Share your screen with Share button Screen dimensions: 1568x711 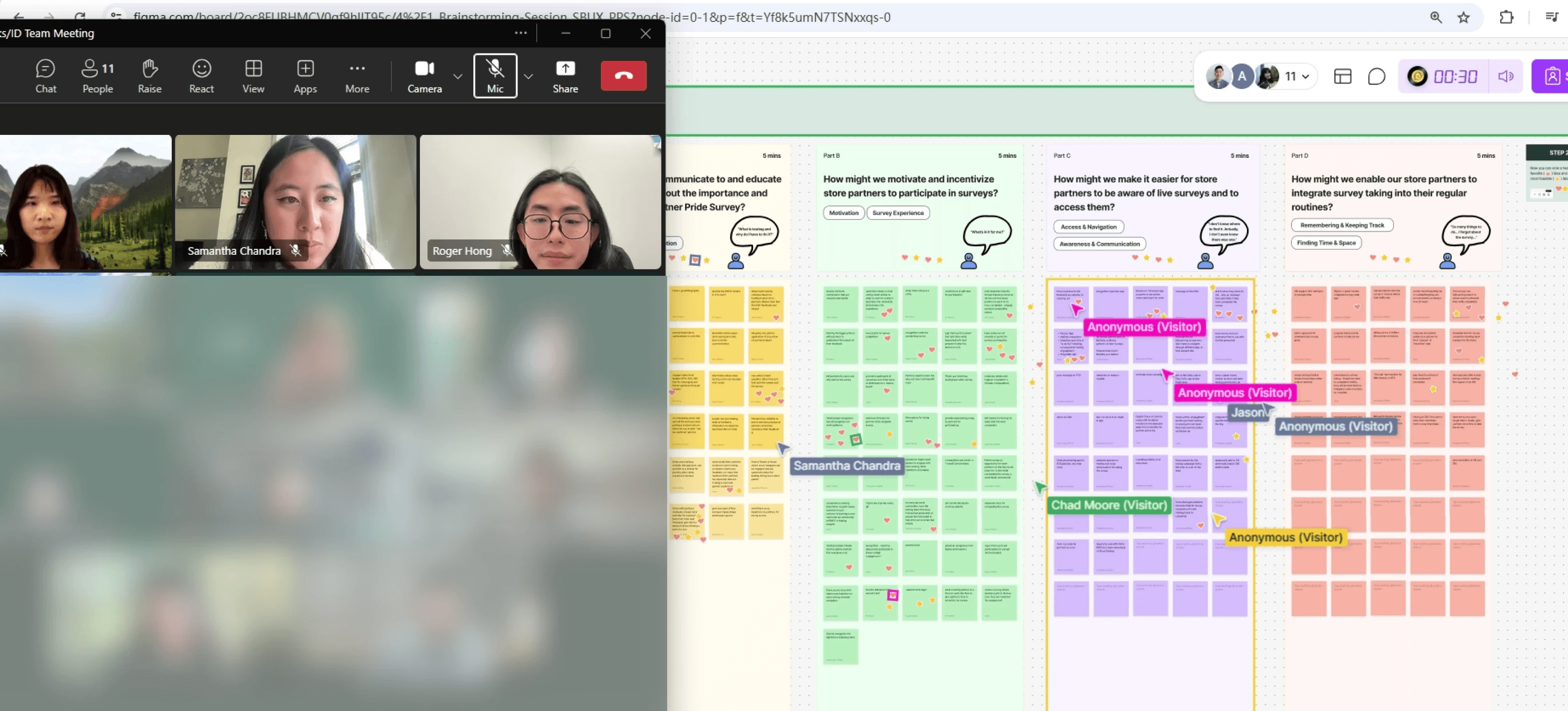point(565,76)
